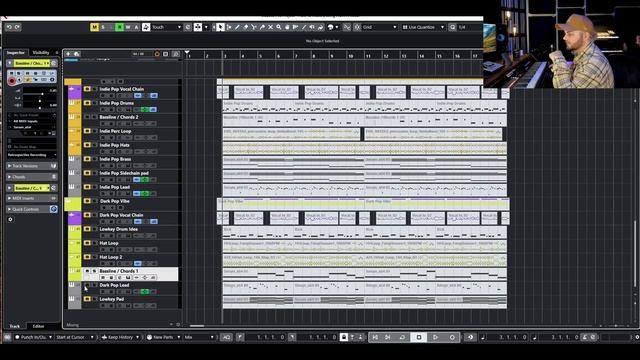Go to the previous marker transport button

(x=376, y=337)
